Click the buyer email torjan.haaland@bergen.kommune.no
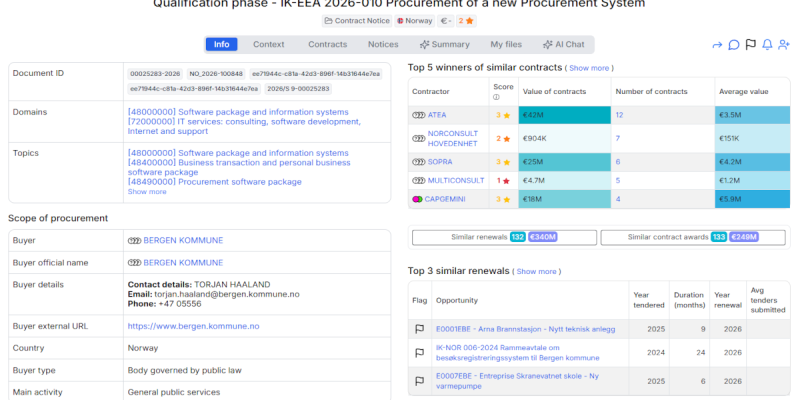The image size is (800, 400). coord(226,294)
